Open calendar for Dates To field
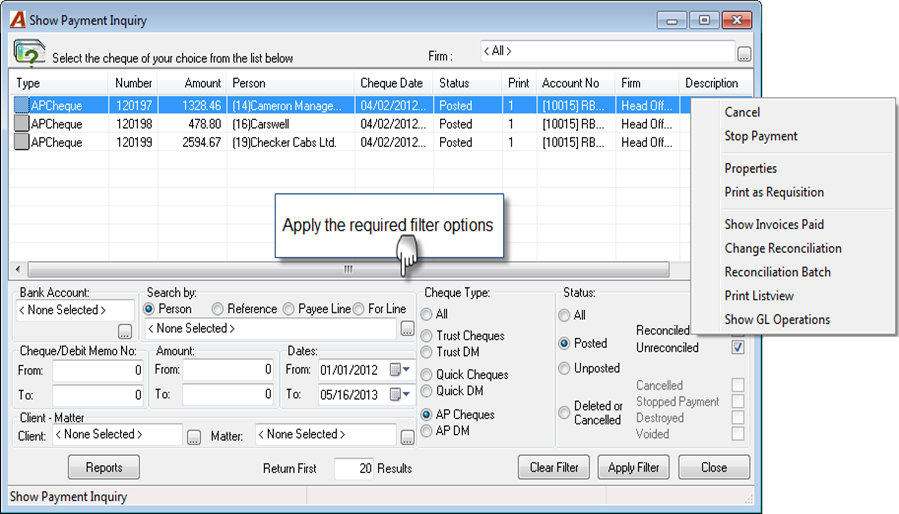 click(400, 395)
